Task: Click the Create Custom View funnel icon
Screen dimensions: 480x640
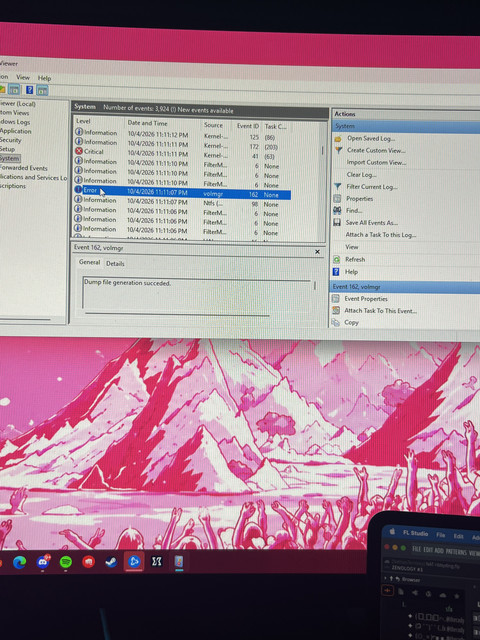Action: [338, 151]
